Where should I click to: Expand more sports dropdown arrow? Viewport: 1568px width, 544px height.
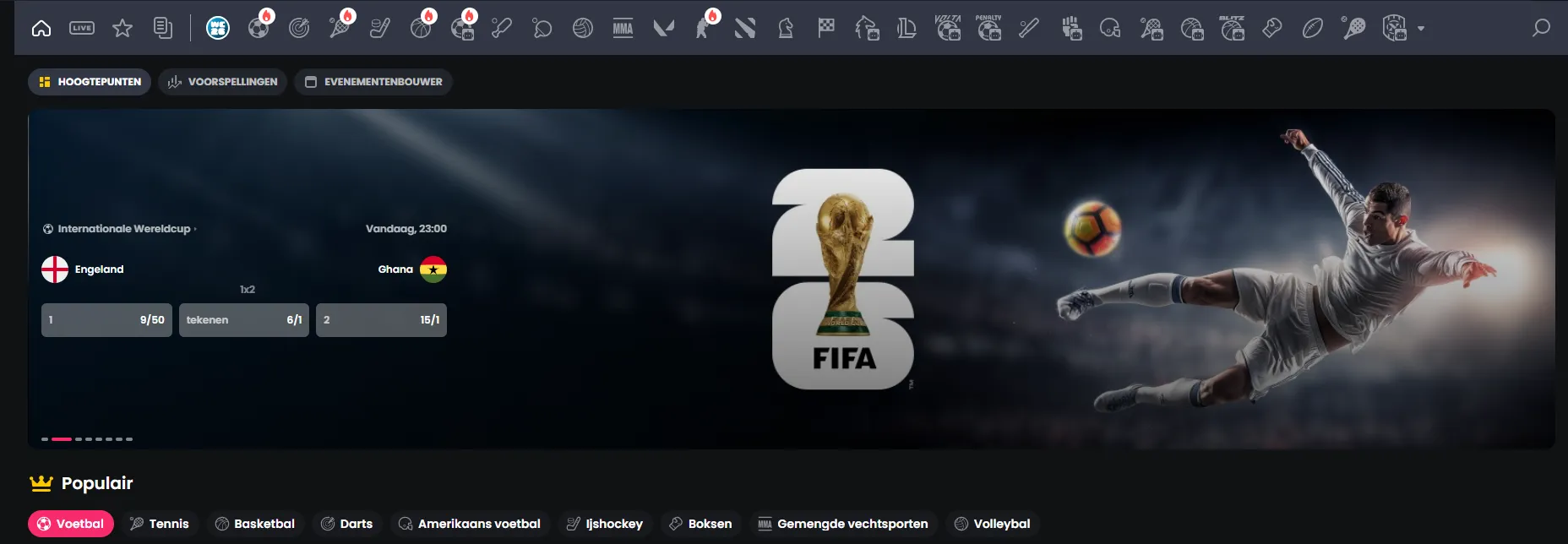pyautogui.click(x=1421, y=29)
